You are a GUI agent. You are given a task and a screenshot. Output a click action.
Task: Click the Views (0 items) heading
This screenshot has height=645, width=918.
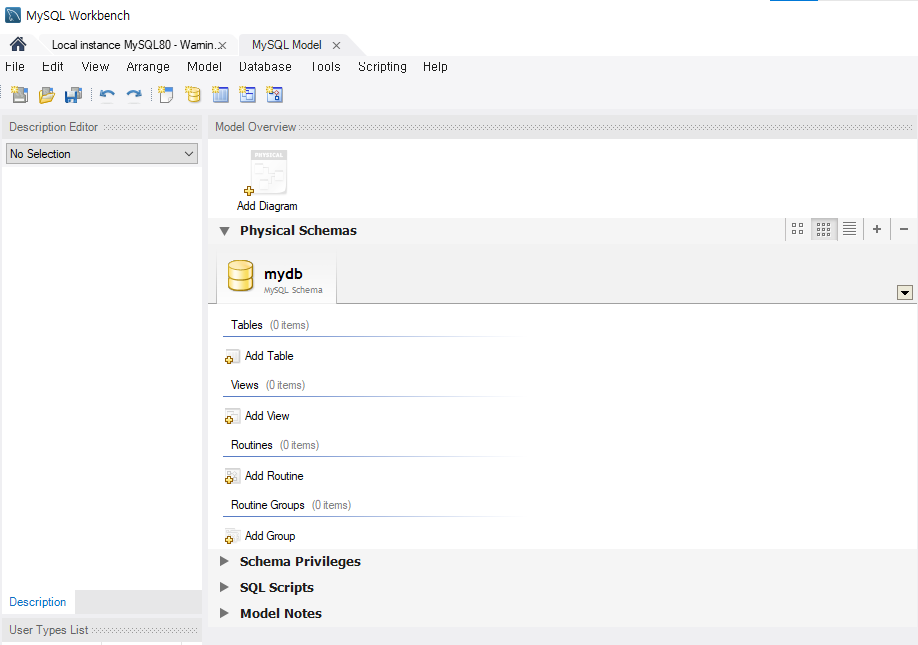point(268,385)
